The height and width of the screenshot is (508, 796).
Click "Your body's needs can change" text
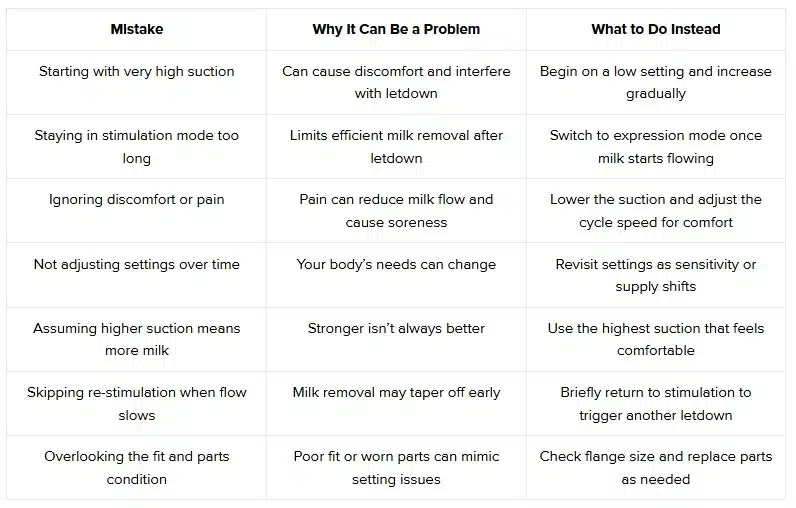coord(396,264)
